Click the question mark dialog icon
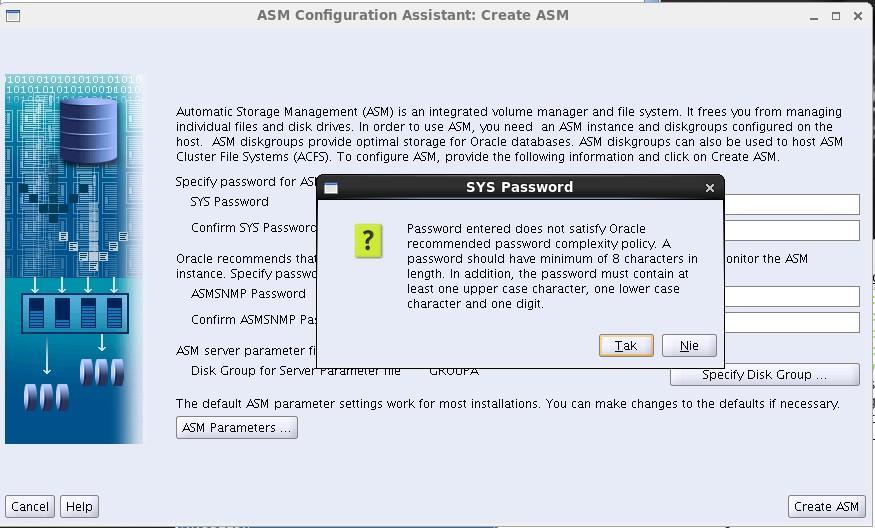Viewport: 875px width, 528px height. pyautogui.click(x=368, y=241)
